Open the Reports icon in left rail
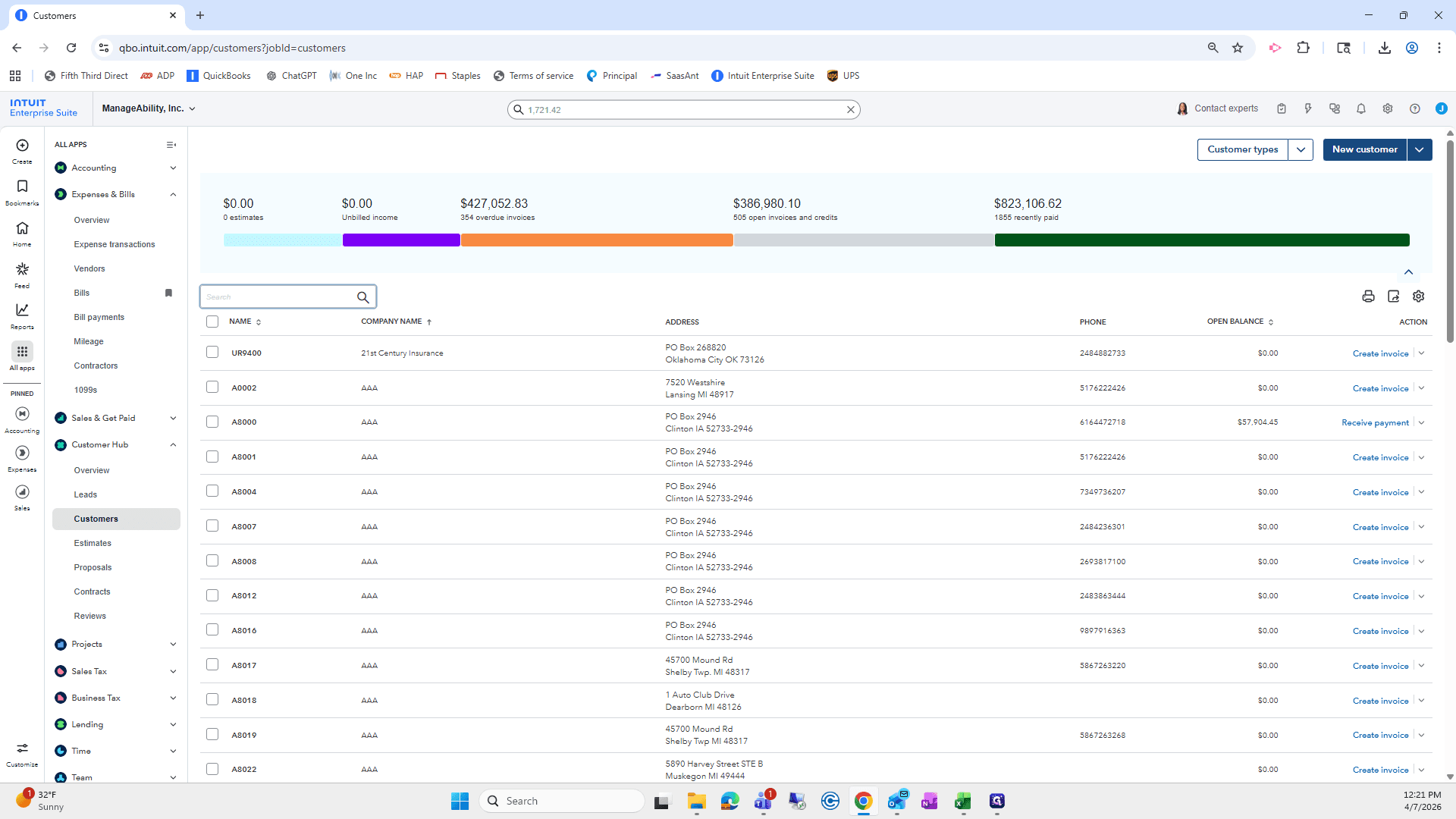Screen dimensions: 1456x819 22,315
